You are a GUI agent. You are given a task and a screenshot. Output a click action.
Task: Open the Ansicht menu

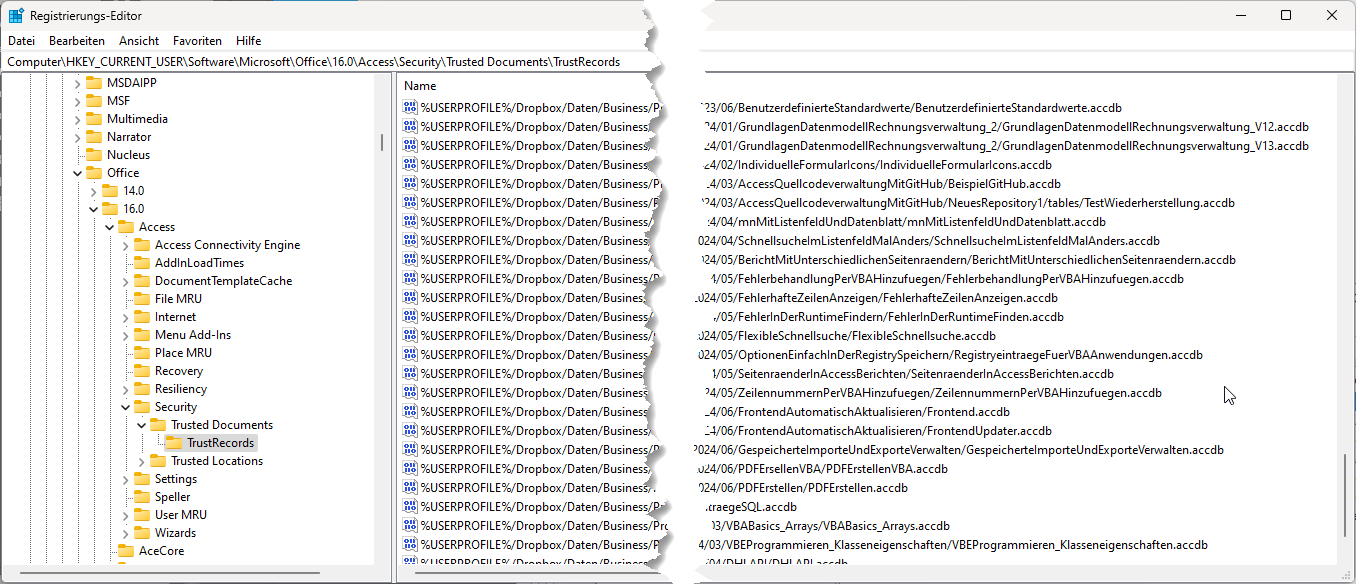138,41
